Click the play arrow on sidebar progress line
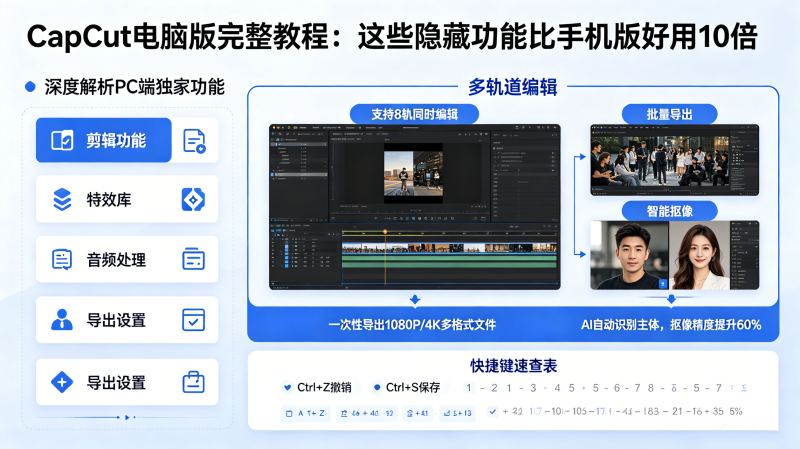Screen dimensions: 800x449 pyautogui.click(x=127, y=417)
